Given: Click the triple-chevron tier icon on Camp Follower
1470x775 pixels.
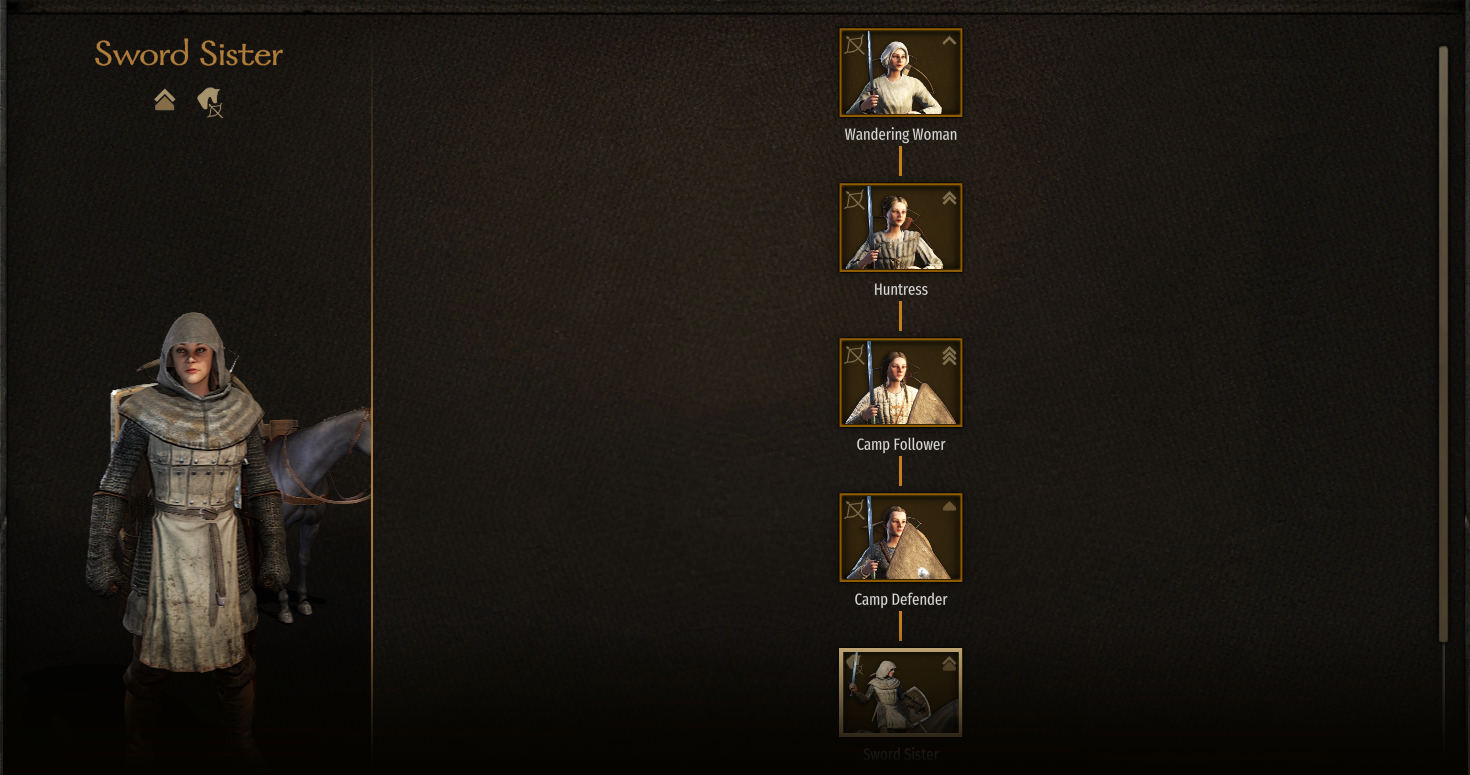Looking at the screenshot, I should (949, 355).
